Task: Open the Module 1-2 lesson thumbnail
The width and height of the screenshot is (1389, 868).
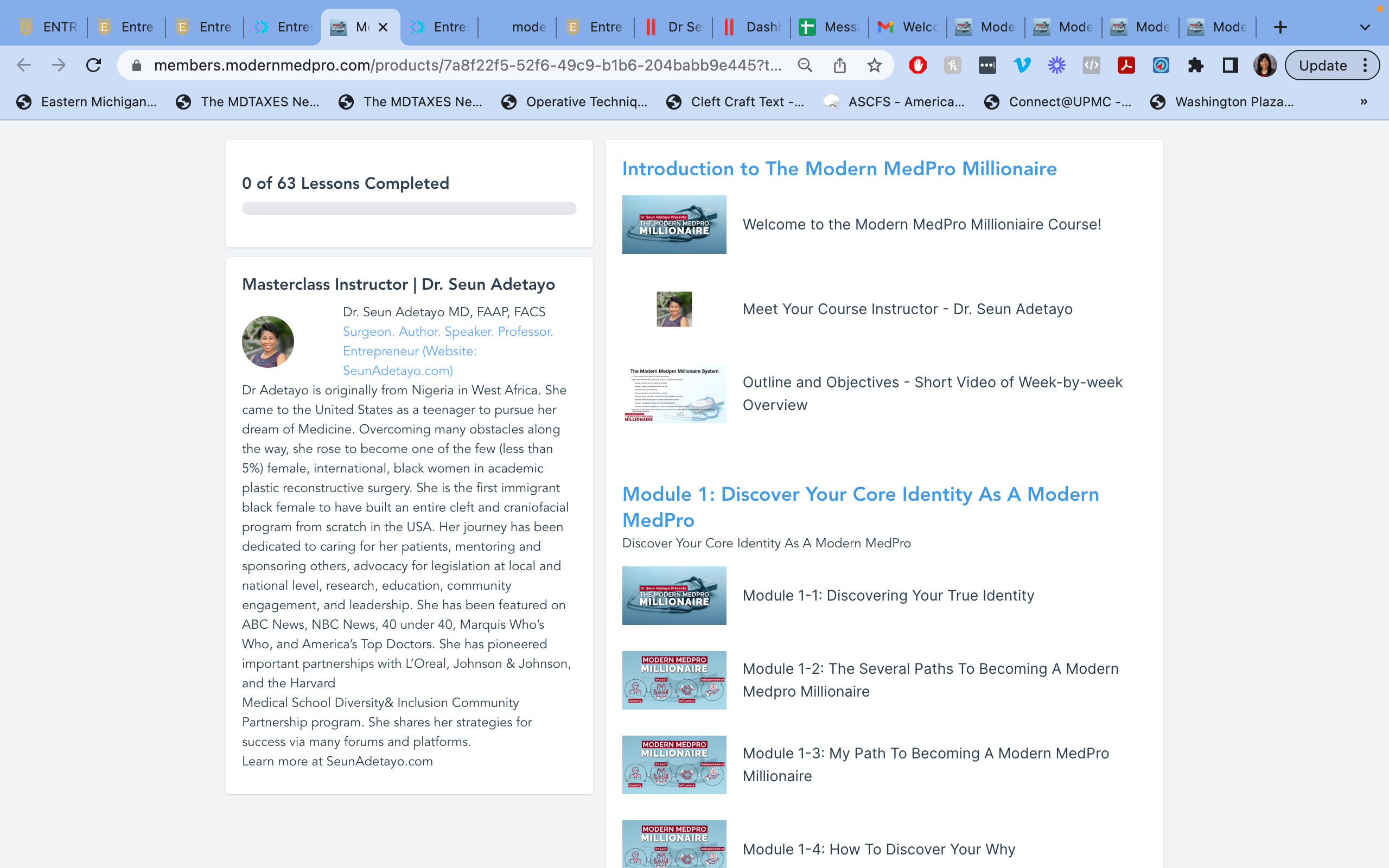Action: pos(674,680)
